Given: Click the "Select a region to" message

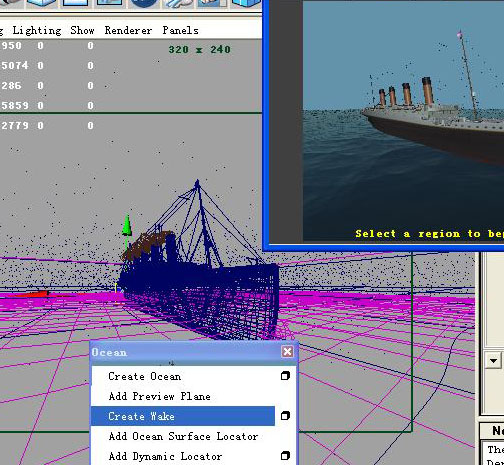Looking at the screenshot, I should click(418, 234).
